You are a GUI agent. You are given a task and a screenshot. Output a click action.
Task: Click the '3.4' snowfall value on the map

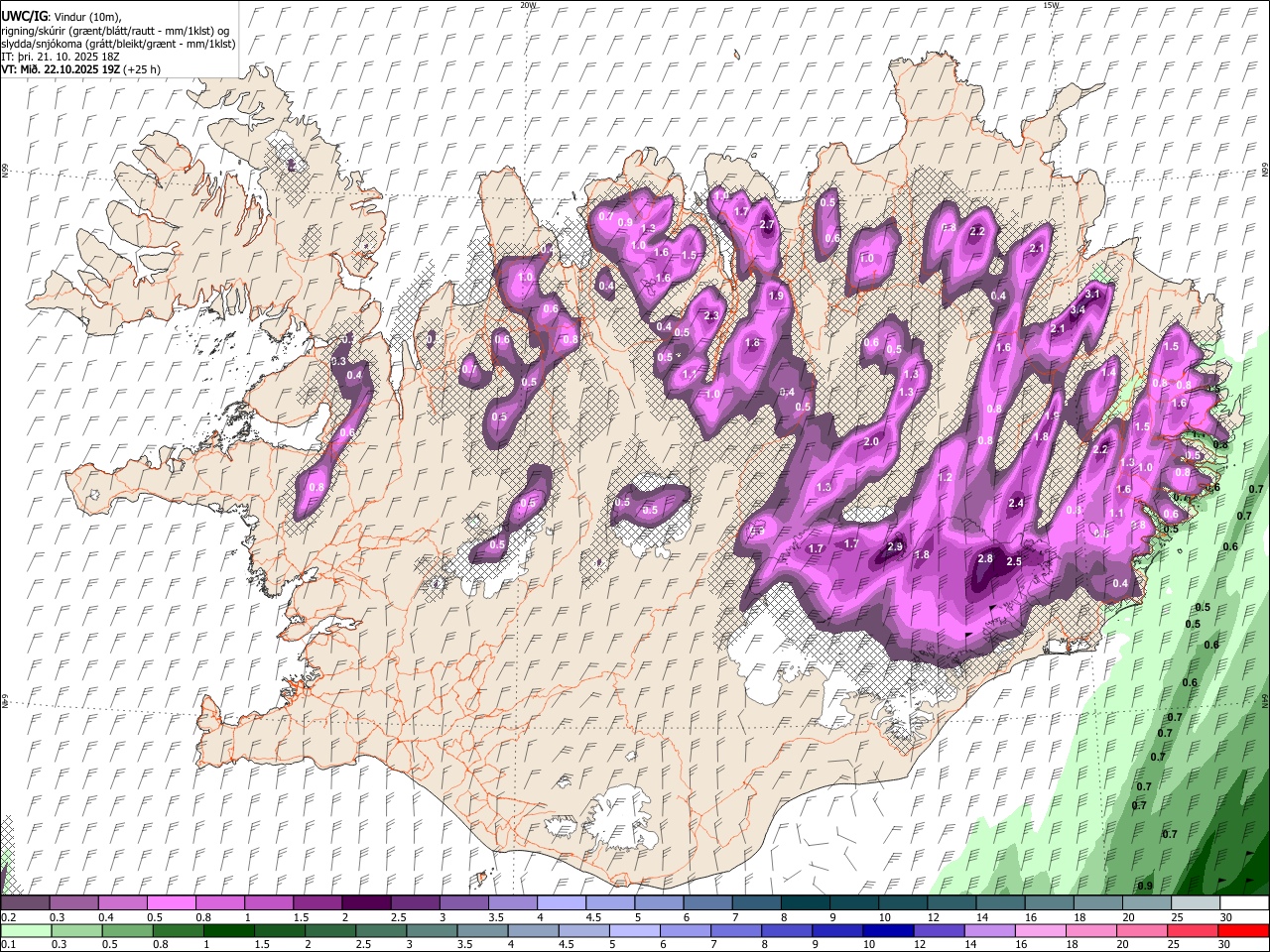point(1078,309)
